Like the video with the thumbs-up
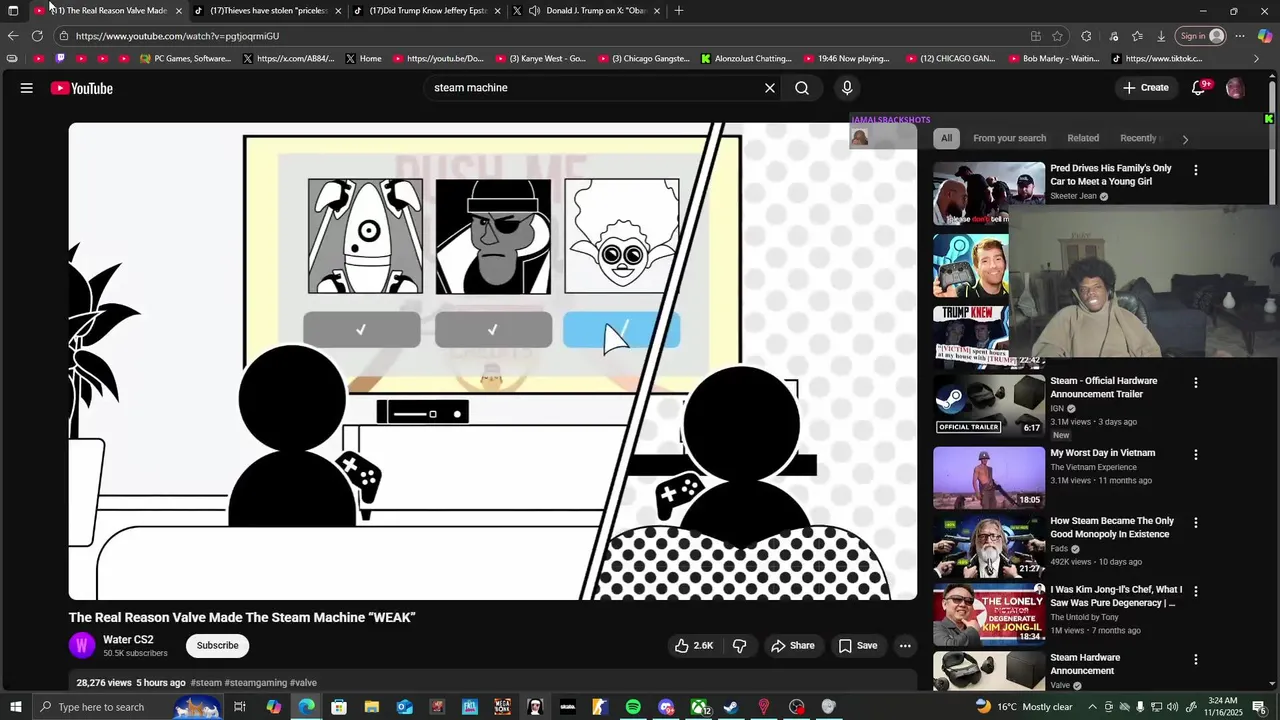Image resolution: width=1280 pixels, height=720 pixels. (694, 646)
